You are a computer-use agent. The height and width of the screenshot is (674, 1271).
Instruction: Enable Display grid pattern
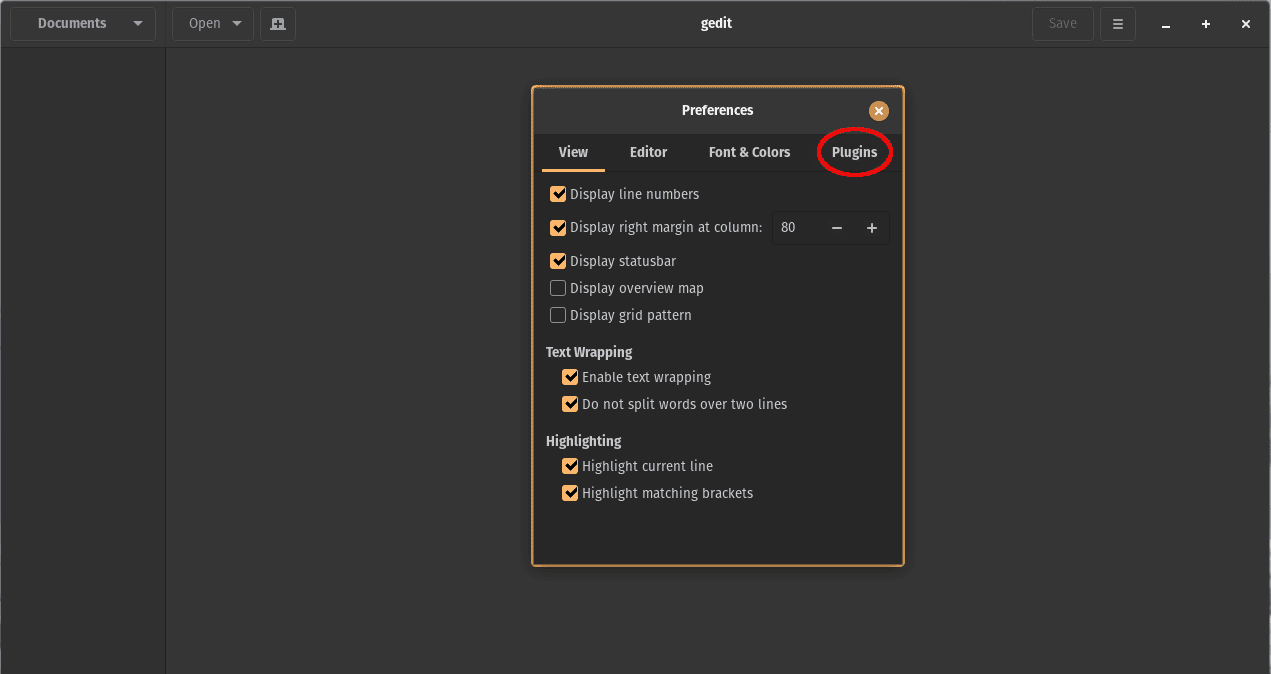[x=558, y=315]
